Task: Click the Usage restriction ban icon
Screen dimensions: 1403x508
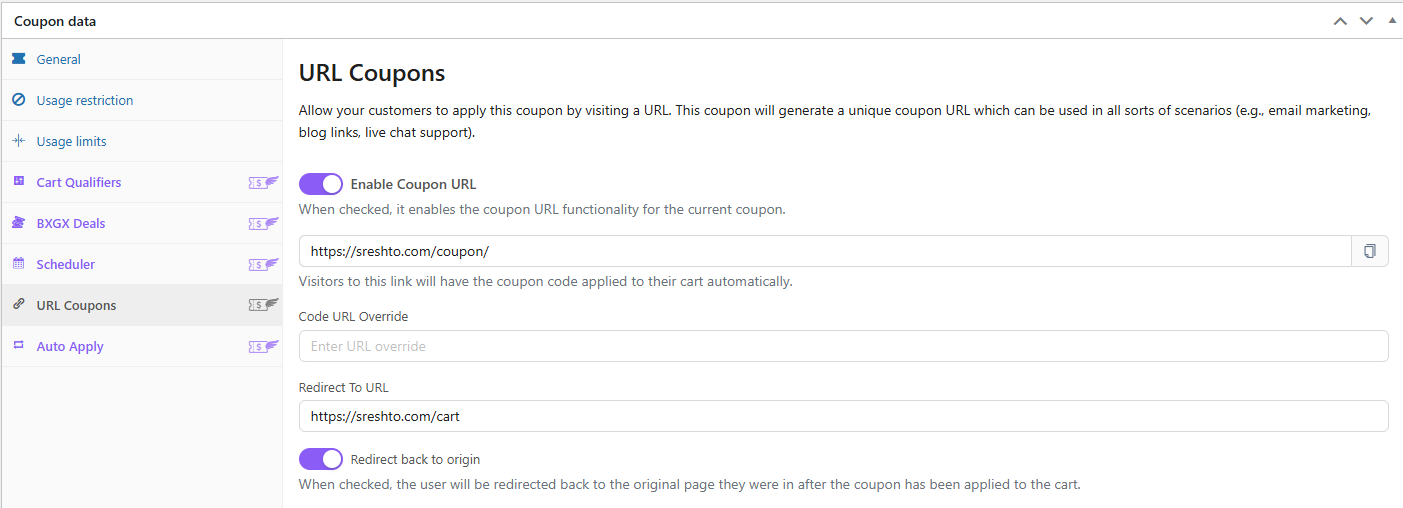Action: tap(18, 100)
